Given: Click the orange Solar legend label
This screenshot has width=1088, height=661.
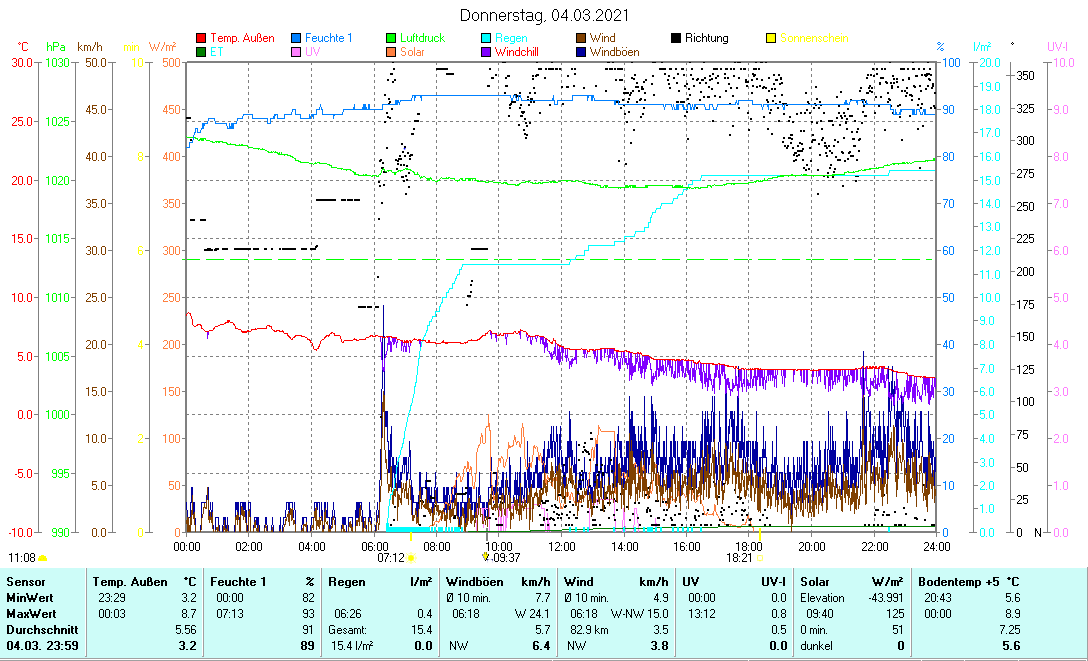Looking at the screenshot, I should point(411,51).
